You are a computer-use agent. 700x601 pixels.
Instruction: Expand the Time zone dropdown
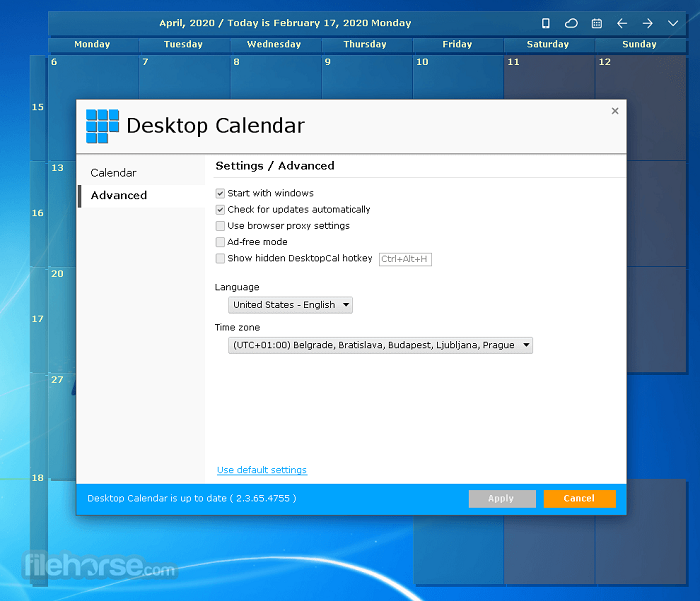tap(380, 345)
